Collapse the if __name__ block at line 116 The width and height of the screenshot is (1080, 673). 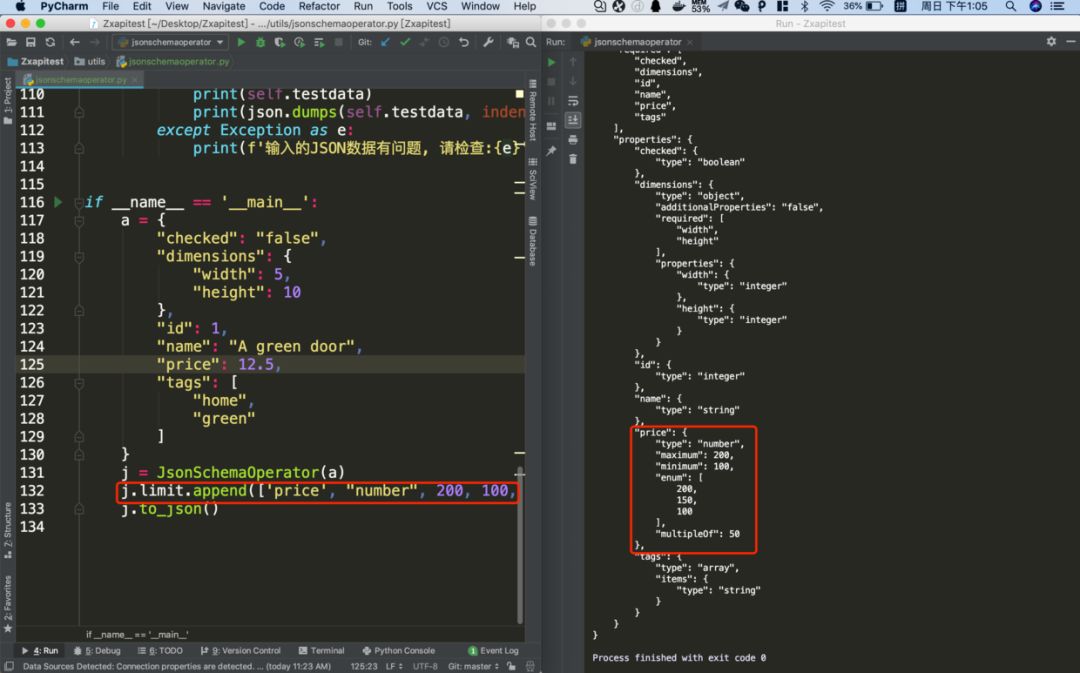(79, 202)
